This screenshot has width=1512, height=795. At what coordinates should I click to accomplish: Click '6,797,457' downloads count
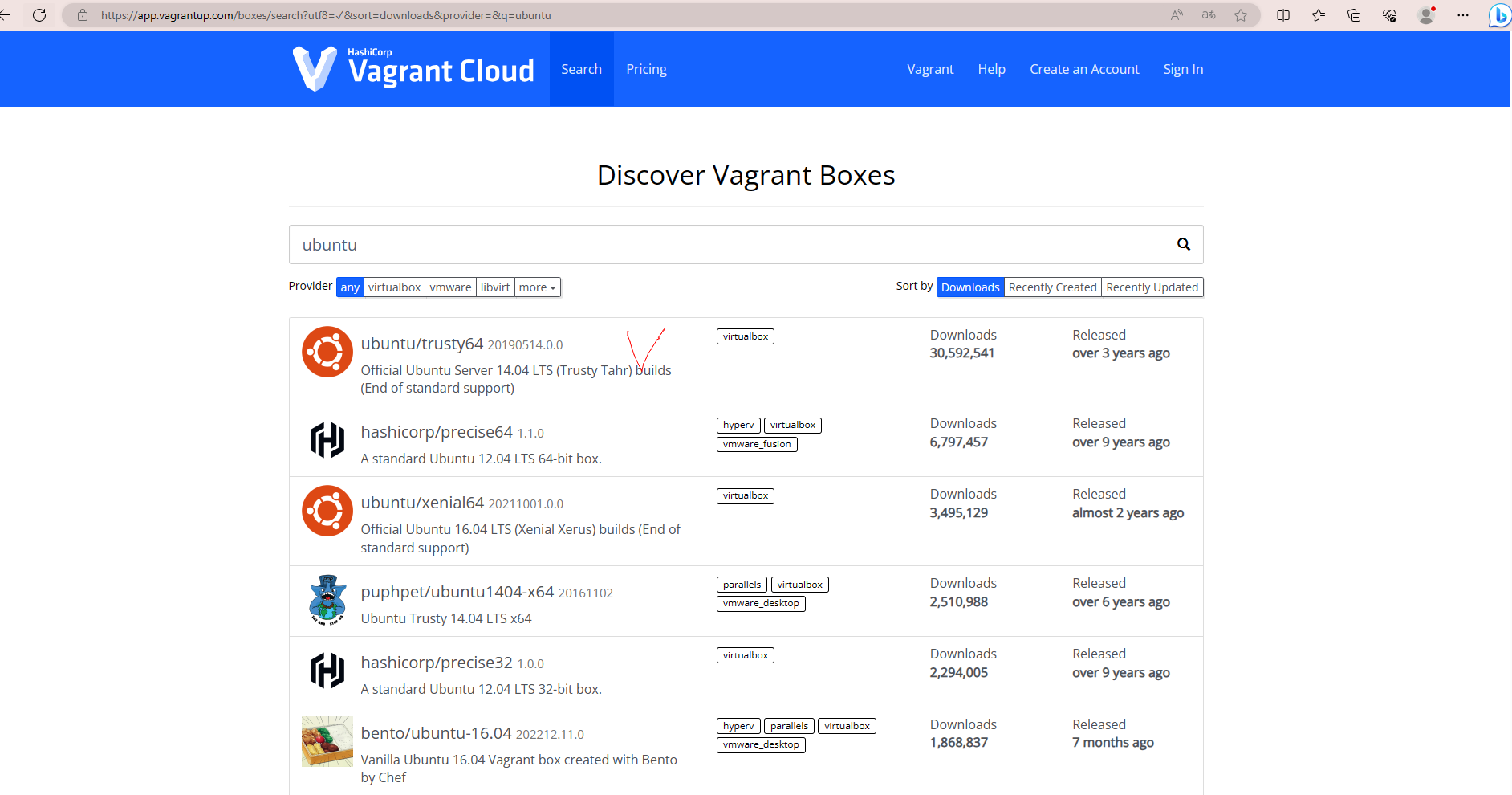coord(958,442)
